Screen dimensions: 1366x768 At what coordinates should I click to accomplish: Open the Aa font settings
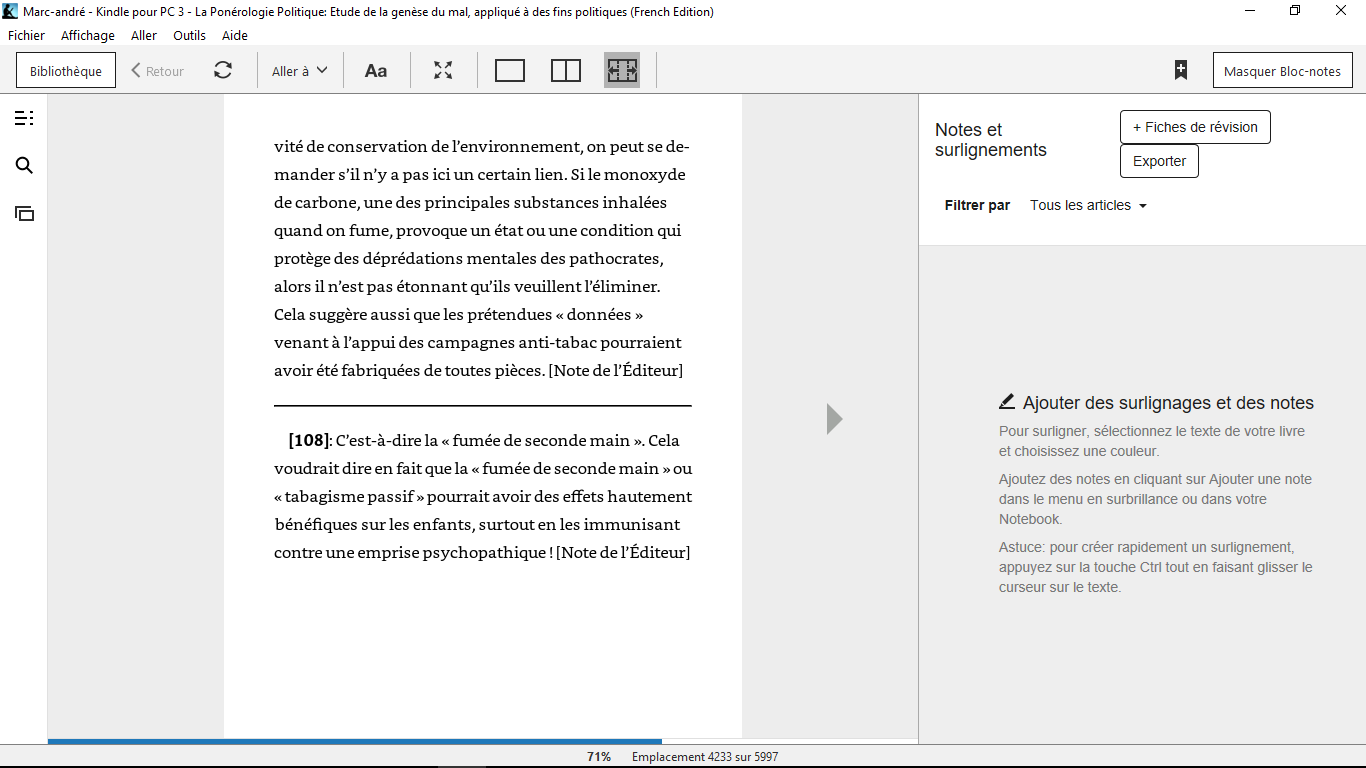coord(376,71)
